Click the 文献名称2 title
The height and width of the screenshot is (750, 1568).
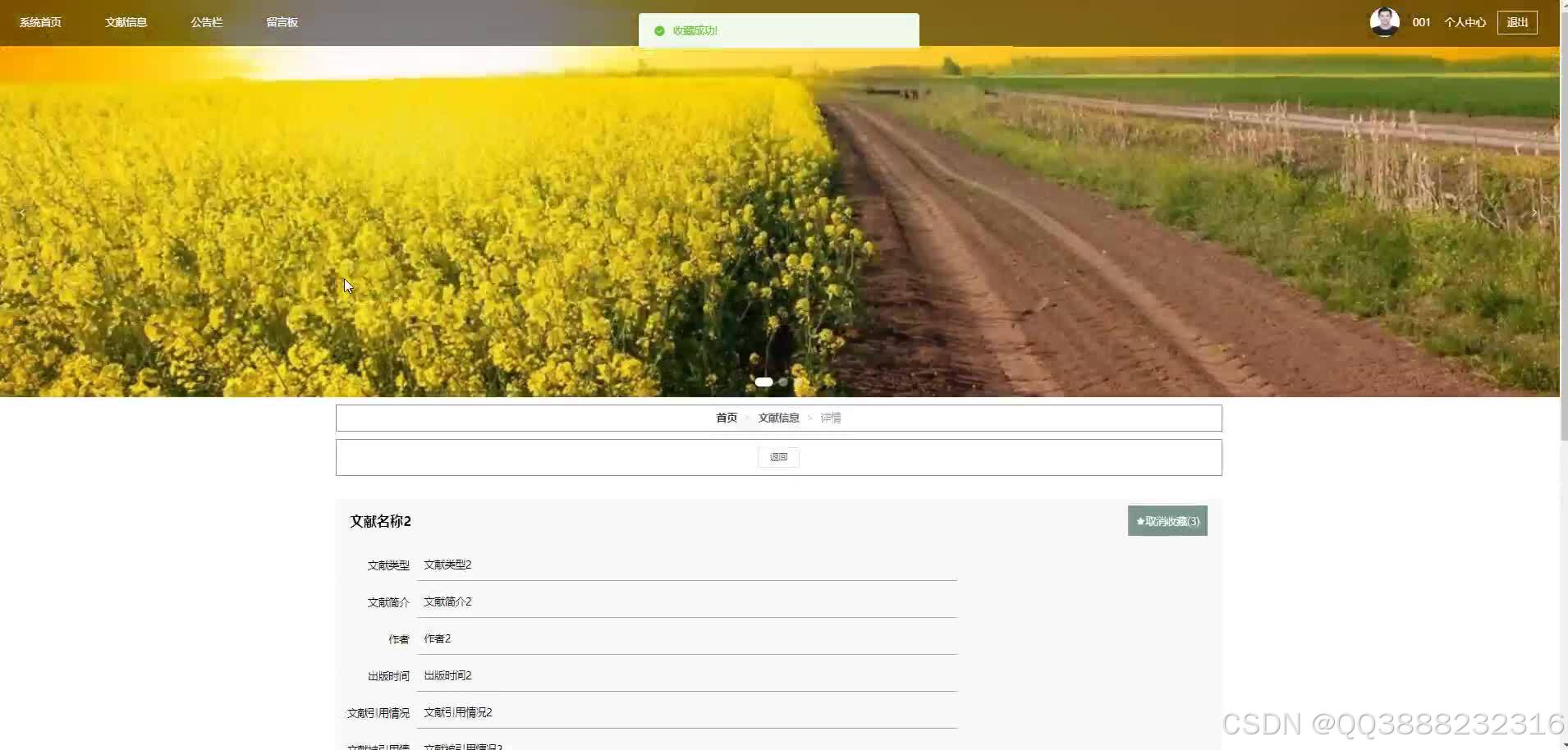coord(380,521)
